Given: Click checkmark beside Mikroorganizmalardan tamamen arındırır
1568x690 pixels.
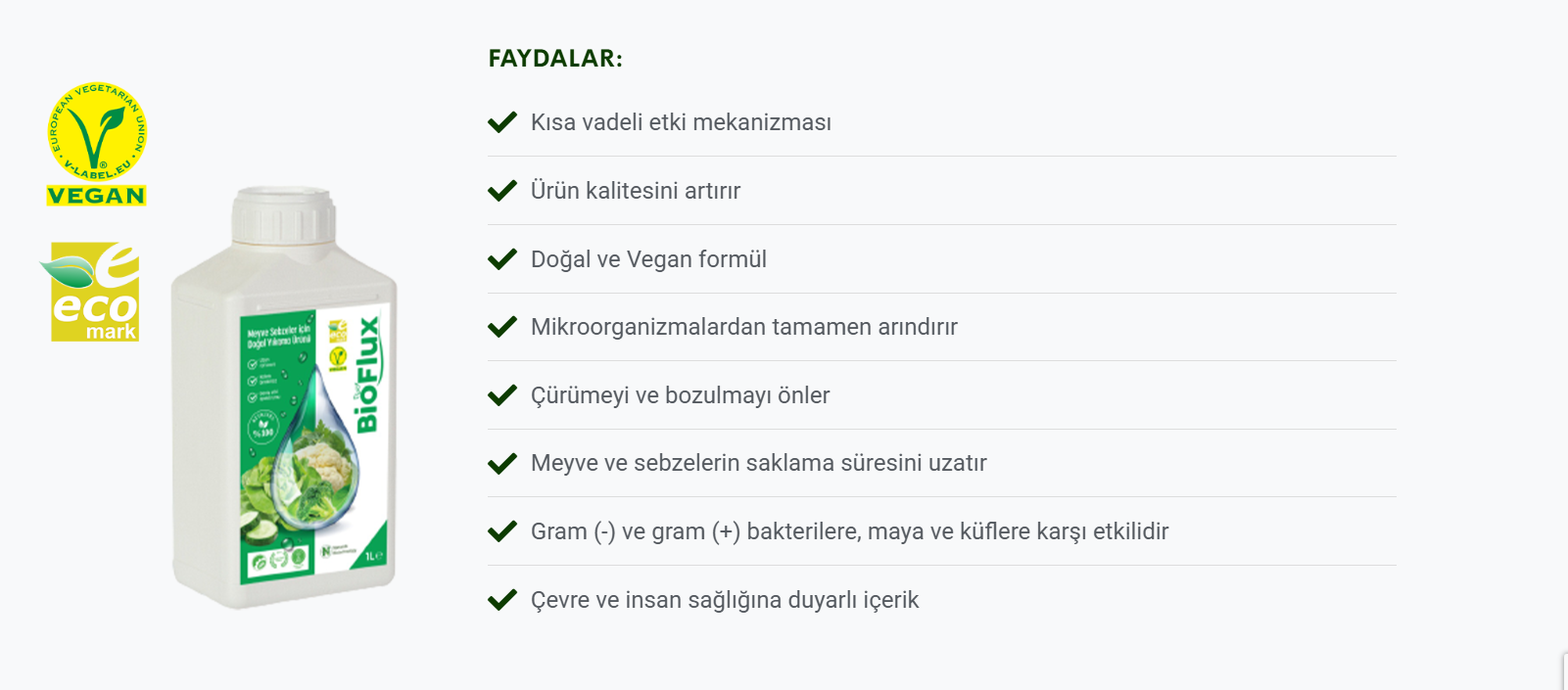Looking at the screenshot, I should 502,327.
